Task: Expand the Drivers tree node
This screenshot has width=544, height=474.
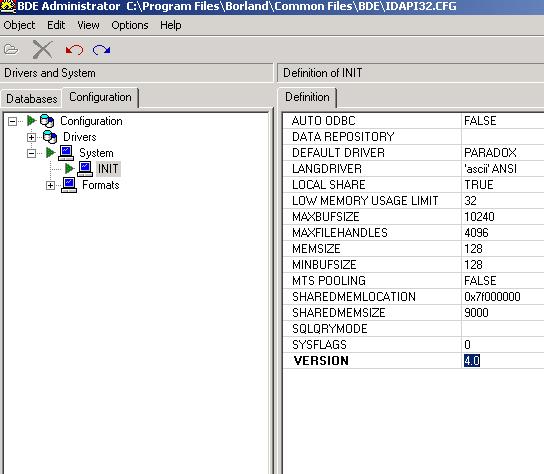Action: 31,137
